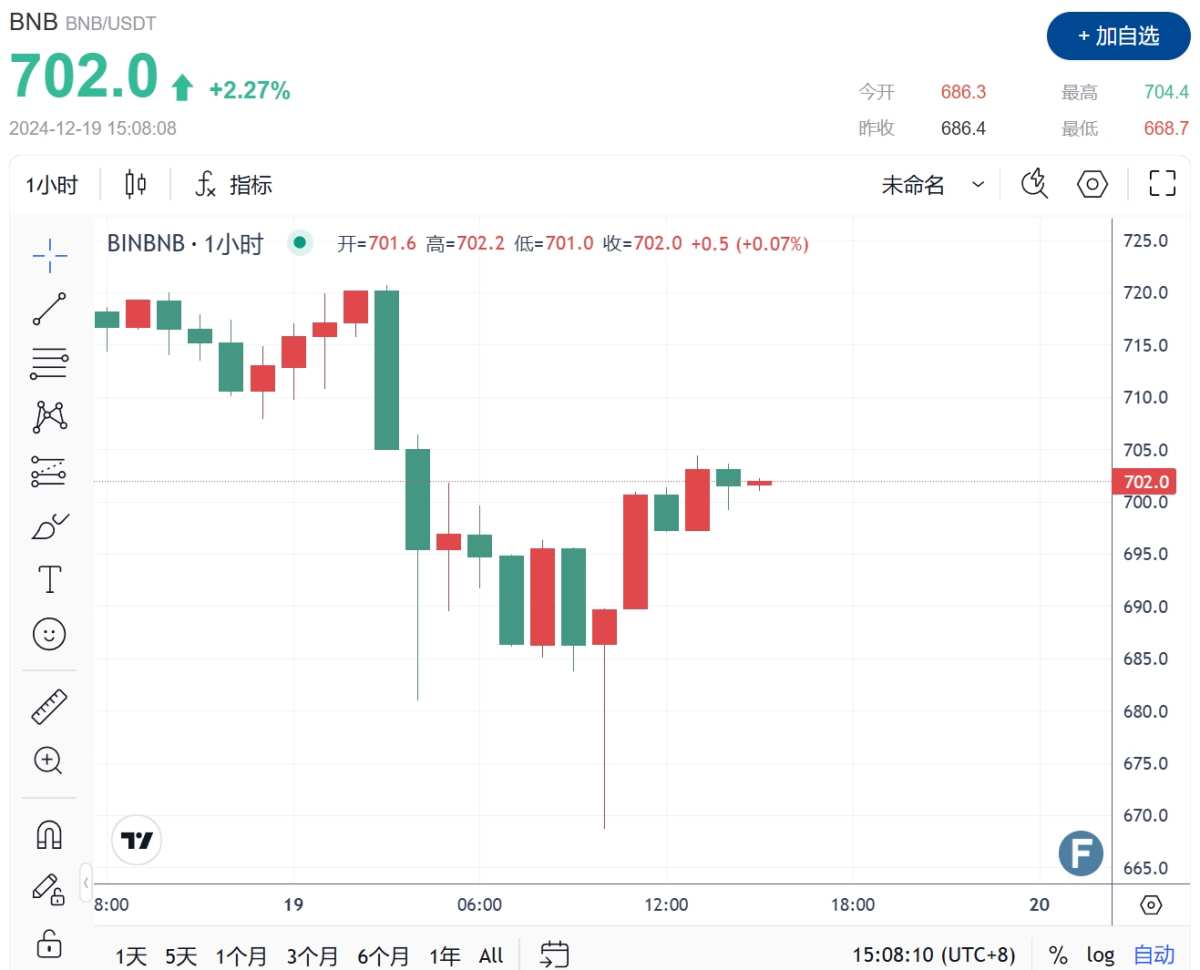This screenshot has height=970, width=1200.
Task: Toggle percent scale on price axis
Action: coord(1058,955)
